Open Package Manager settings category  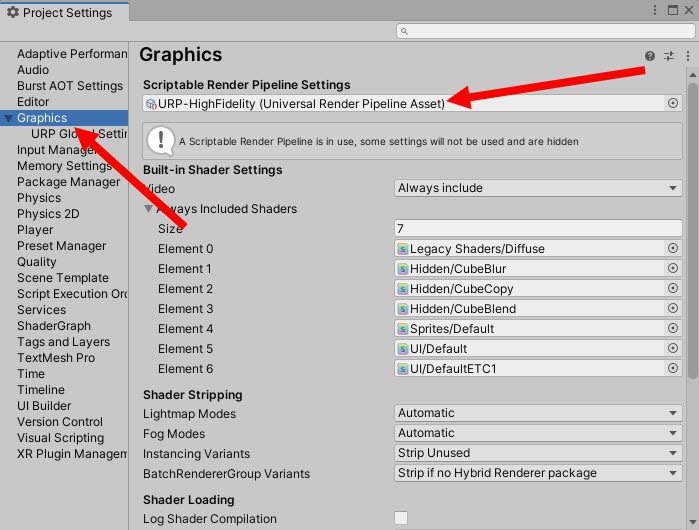pyautogui.click(x=68, y=182)
